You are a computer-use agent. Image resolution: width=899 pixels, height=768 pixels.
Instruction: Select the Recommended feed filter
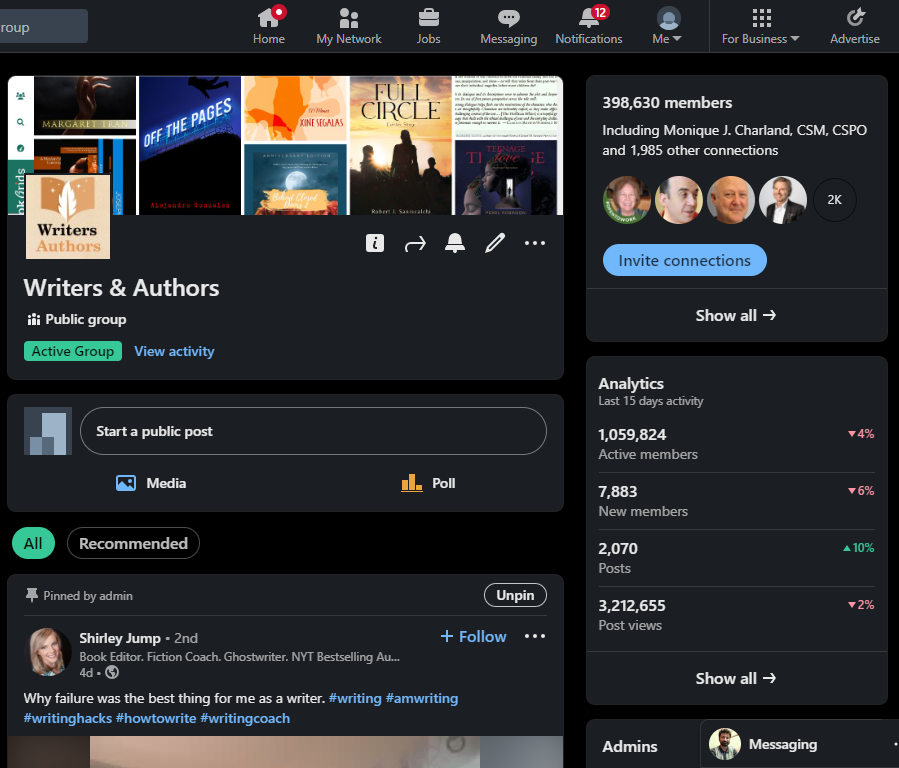133,543
